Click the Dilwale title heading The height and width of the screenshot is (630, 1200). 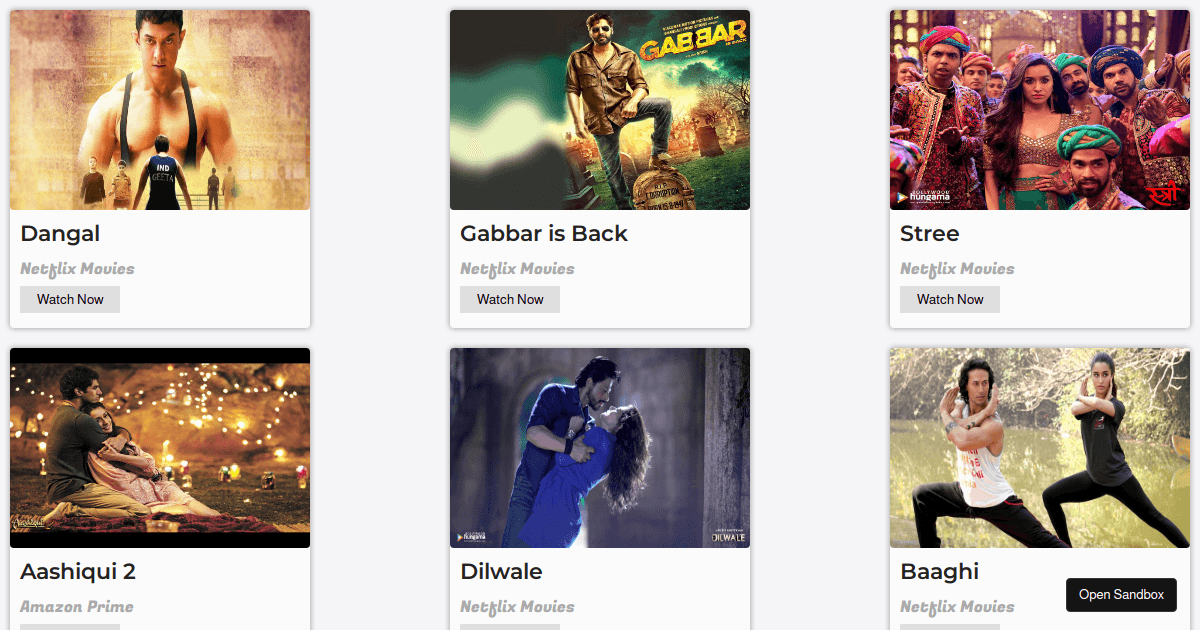pos(501,572)
